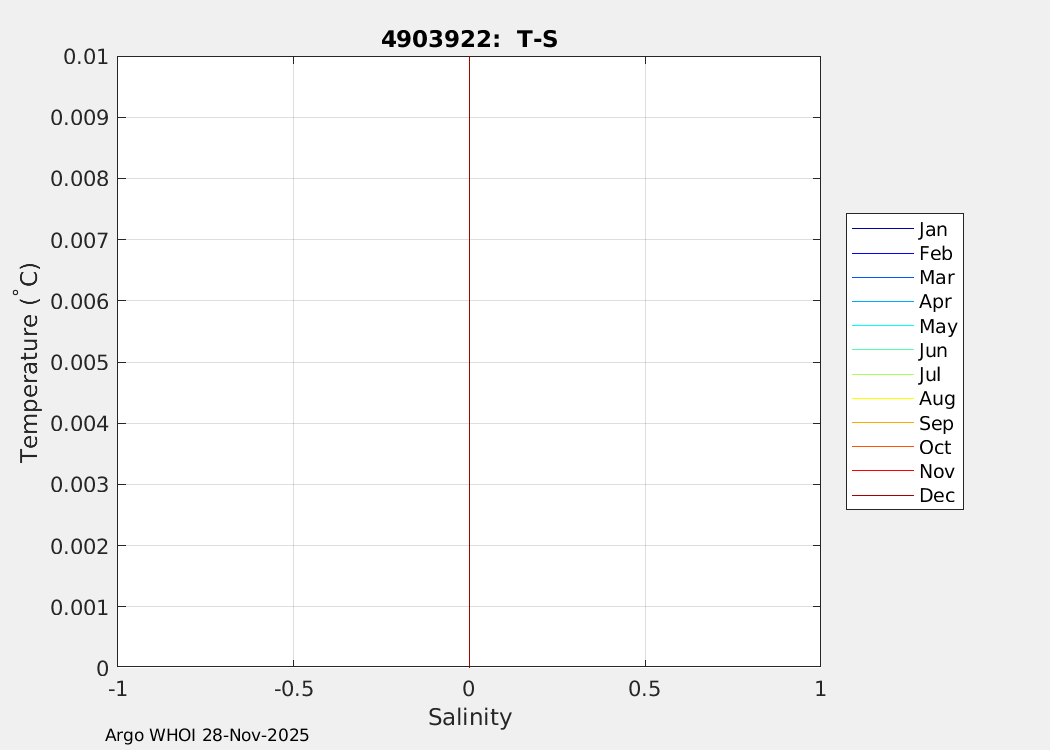The image size is (1050, 750).
Task: Click the May legend label
Action: [x=938, y=327]
